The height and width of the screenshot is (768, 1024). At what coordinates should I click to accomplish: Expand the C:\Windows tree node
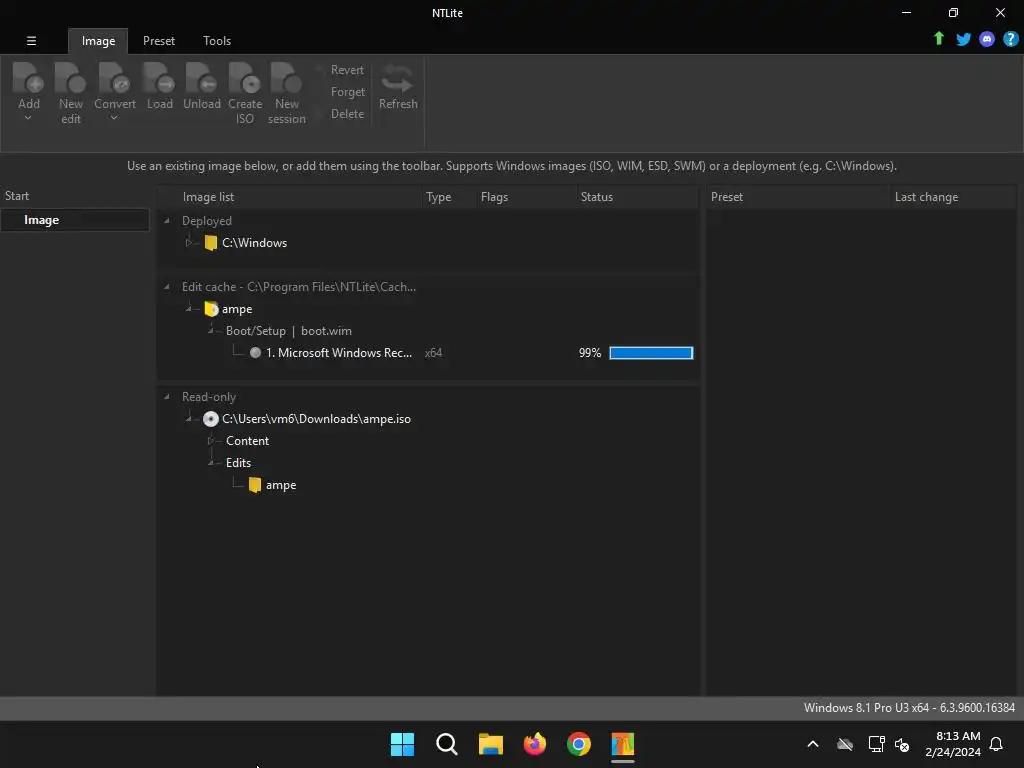pyautogui.click(x=189, y=242)
